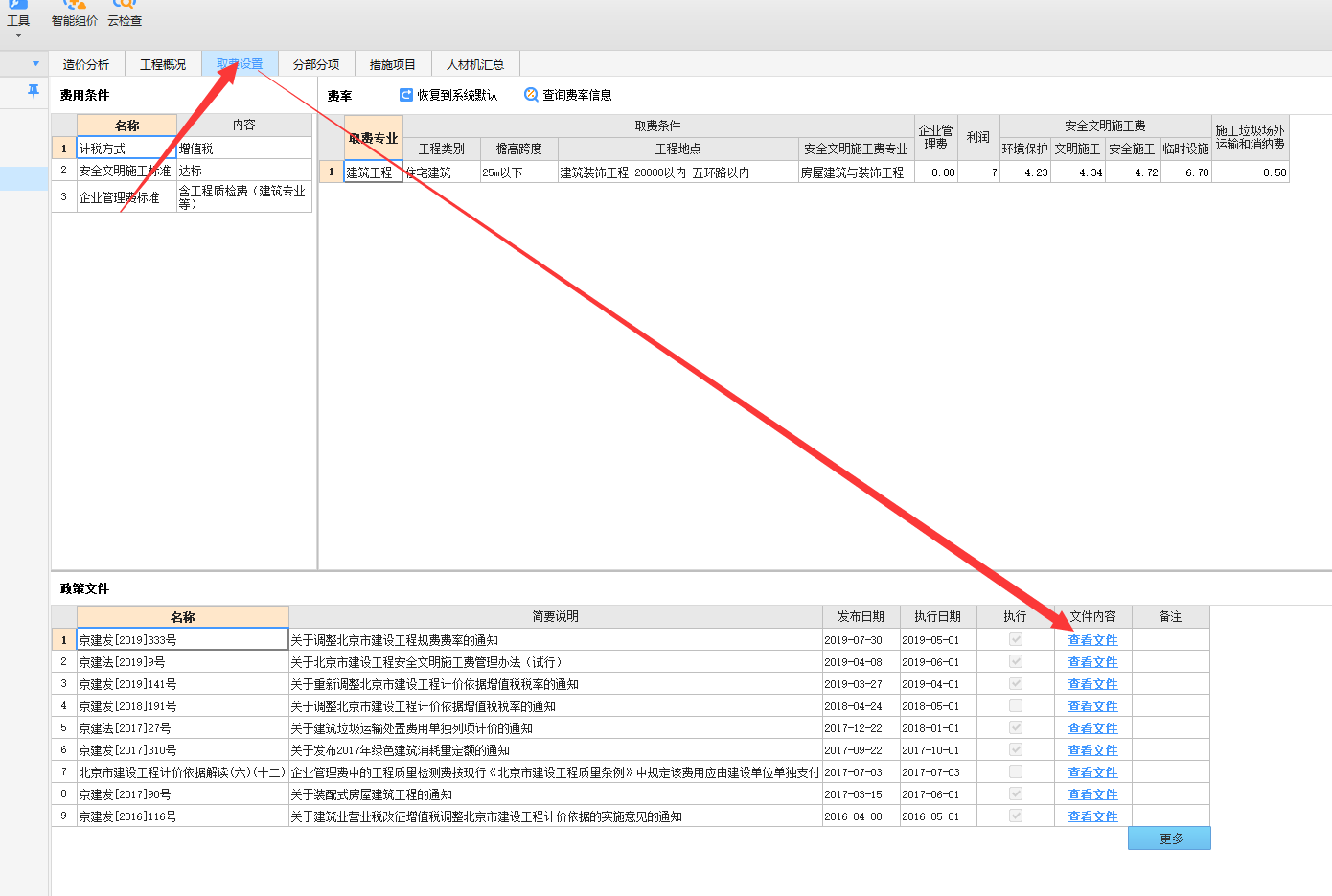Open 查看文件 link for 北京市建设工程计价依据解读 row
This screenshot has height=896, width=1332.
point(1092,772)
